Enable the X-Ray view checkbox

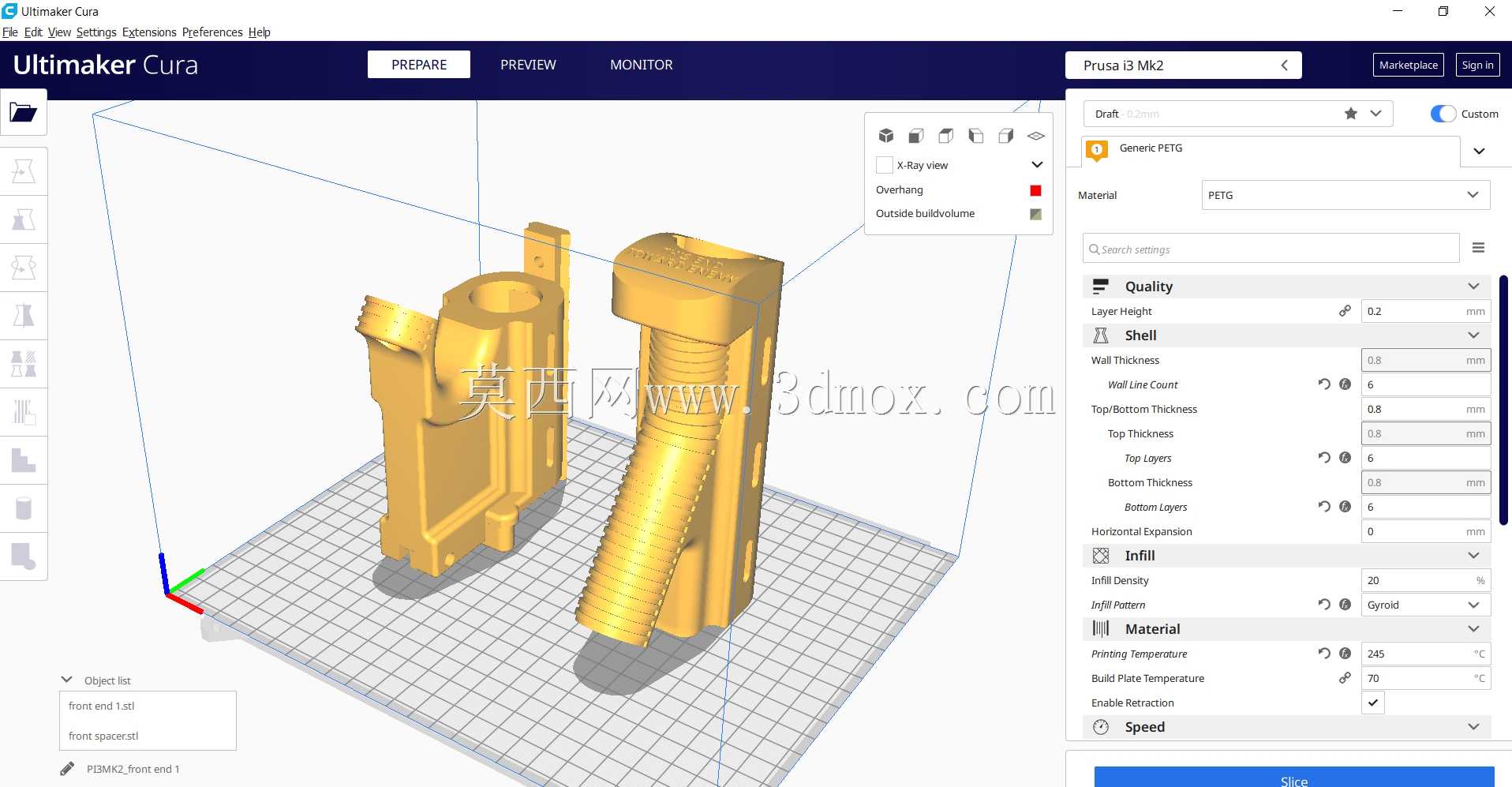tap(885, 165)
